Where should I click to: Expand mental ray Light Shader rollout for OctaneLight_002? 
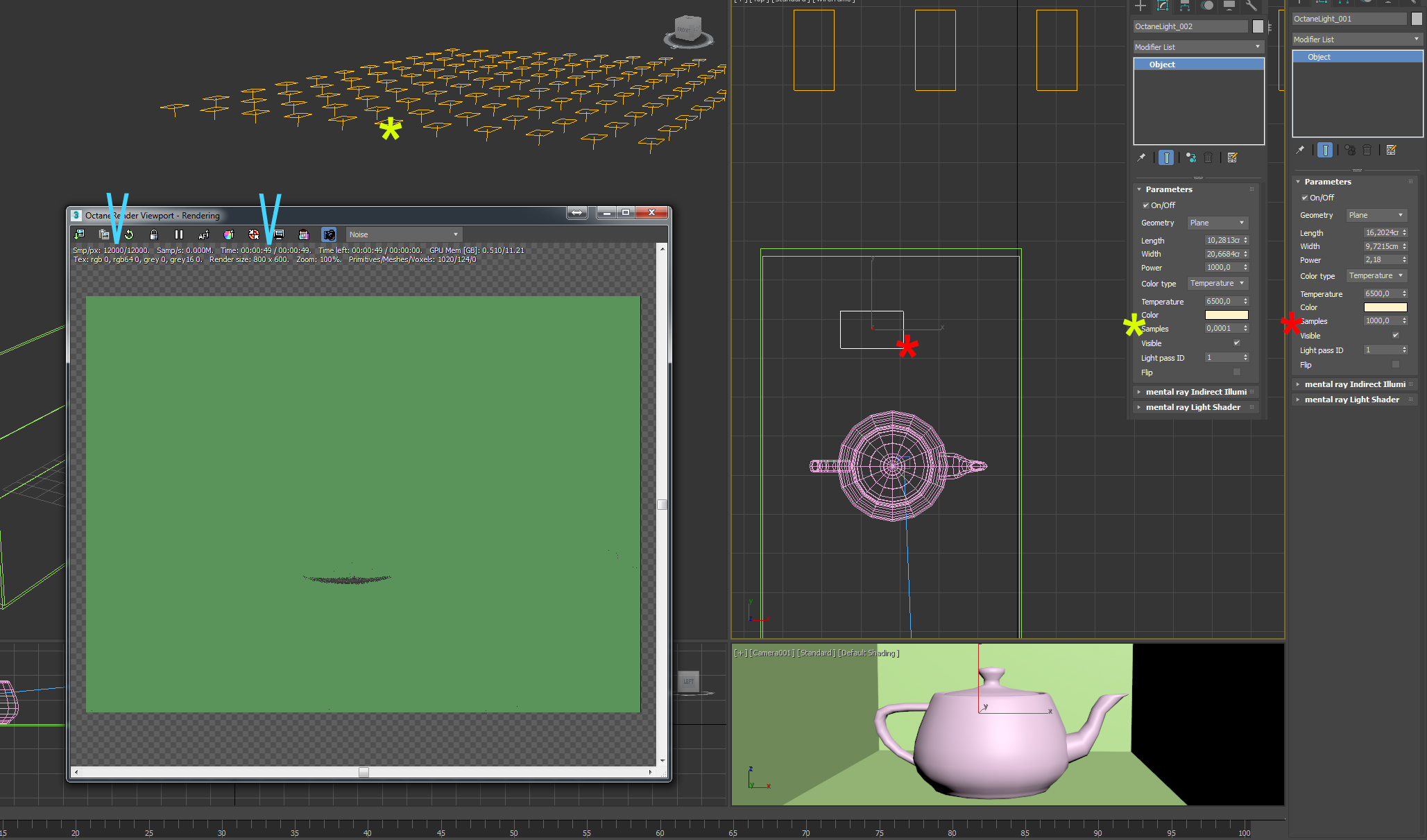(x=1193, y=407)
